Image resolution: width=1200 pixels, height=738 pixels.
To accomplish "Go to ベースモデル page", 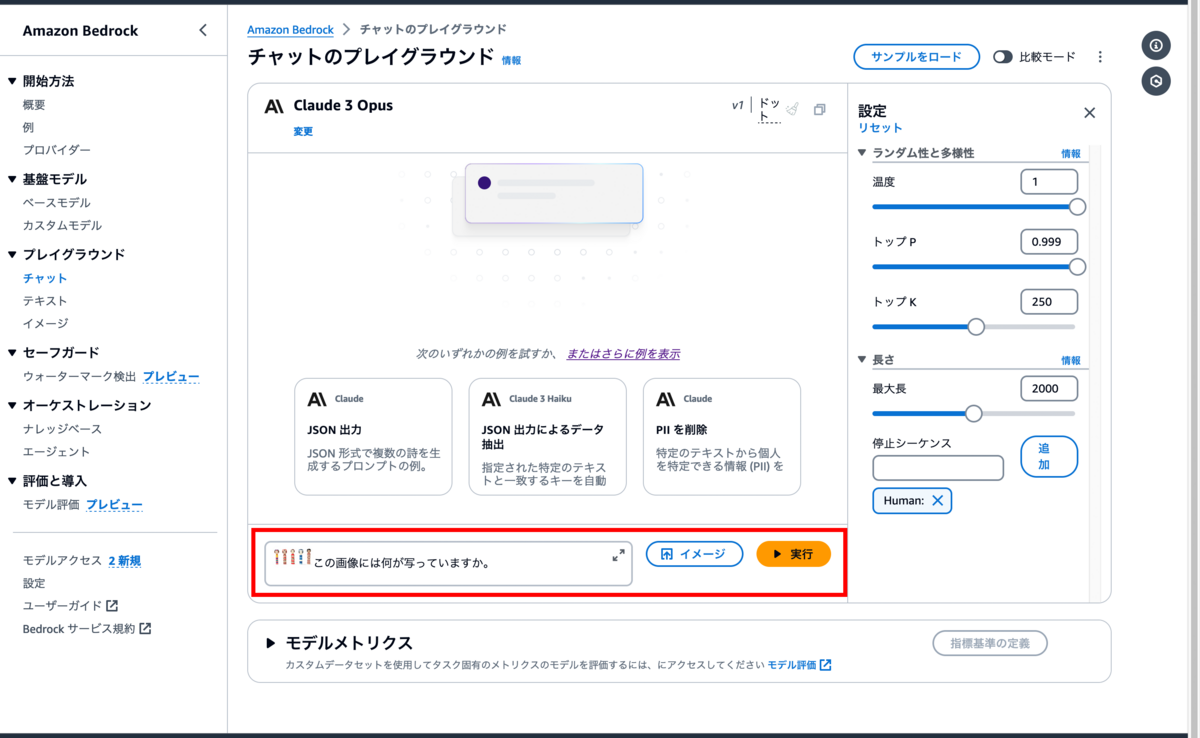I will pos(57,203).
